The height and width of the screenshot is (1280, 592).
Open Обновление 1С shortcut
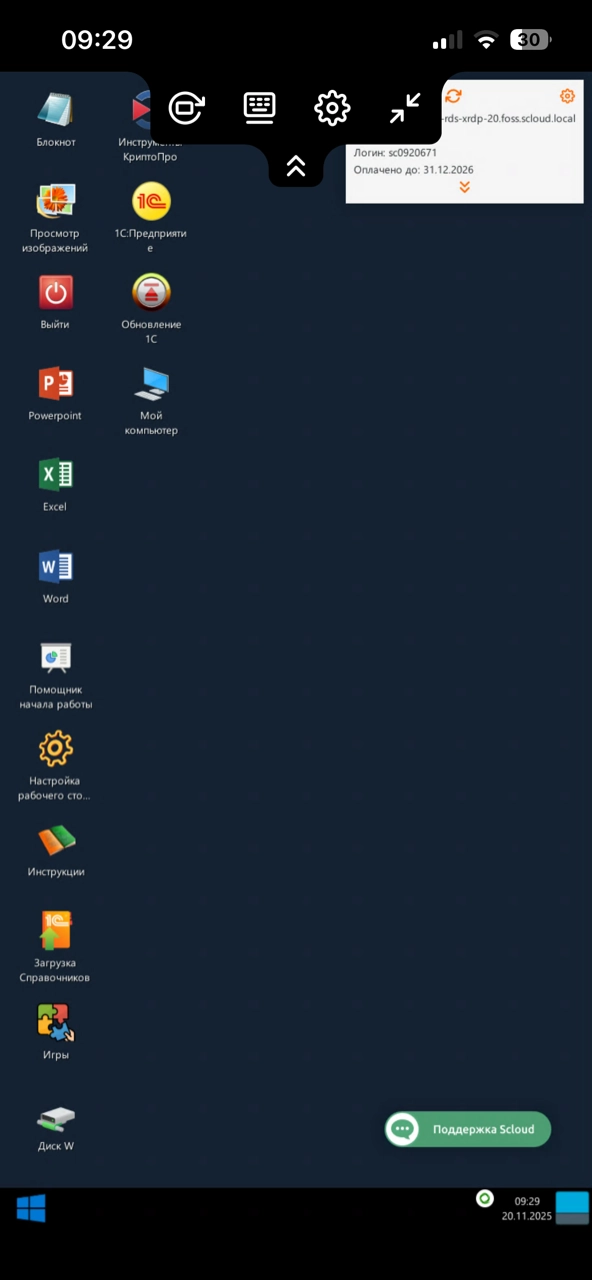tap(151, 293)
